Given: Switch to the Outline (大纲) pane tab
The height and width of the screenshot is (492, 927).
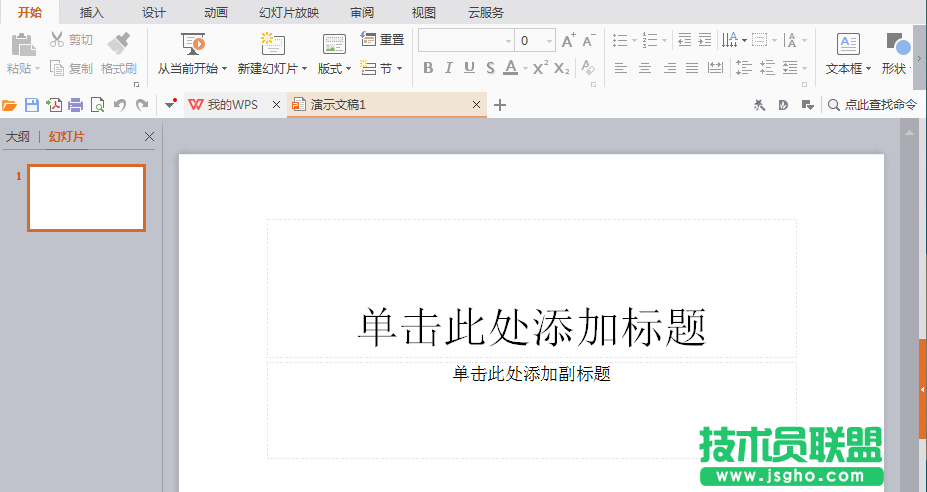Looking at the screenshot, I should tap(18, 137).
